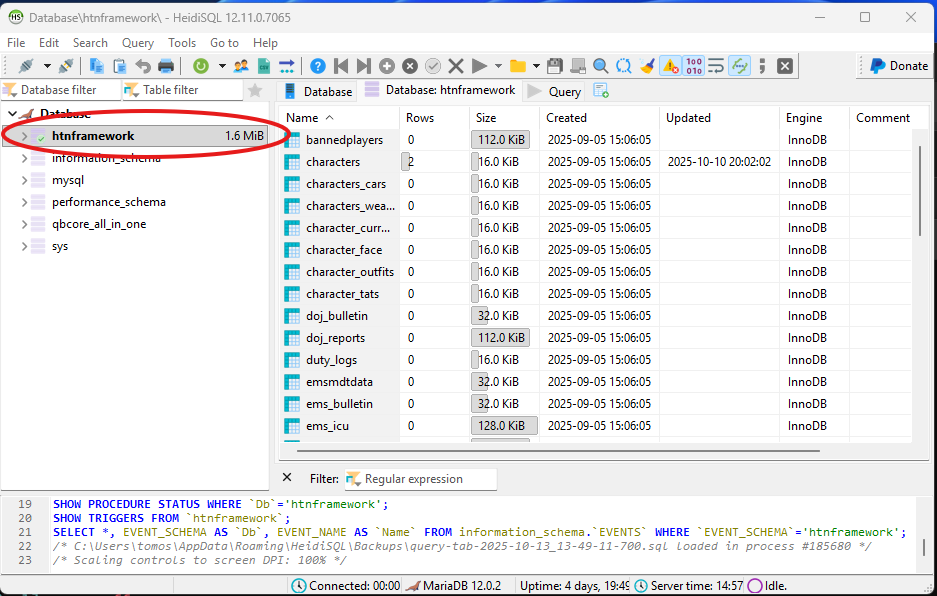Sort table list by Rows column header
The image size is (937, 596).
(420, 118)
